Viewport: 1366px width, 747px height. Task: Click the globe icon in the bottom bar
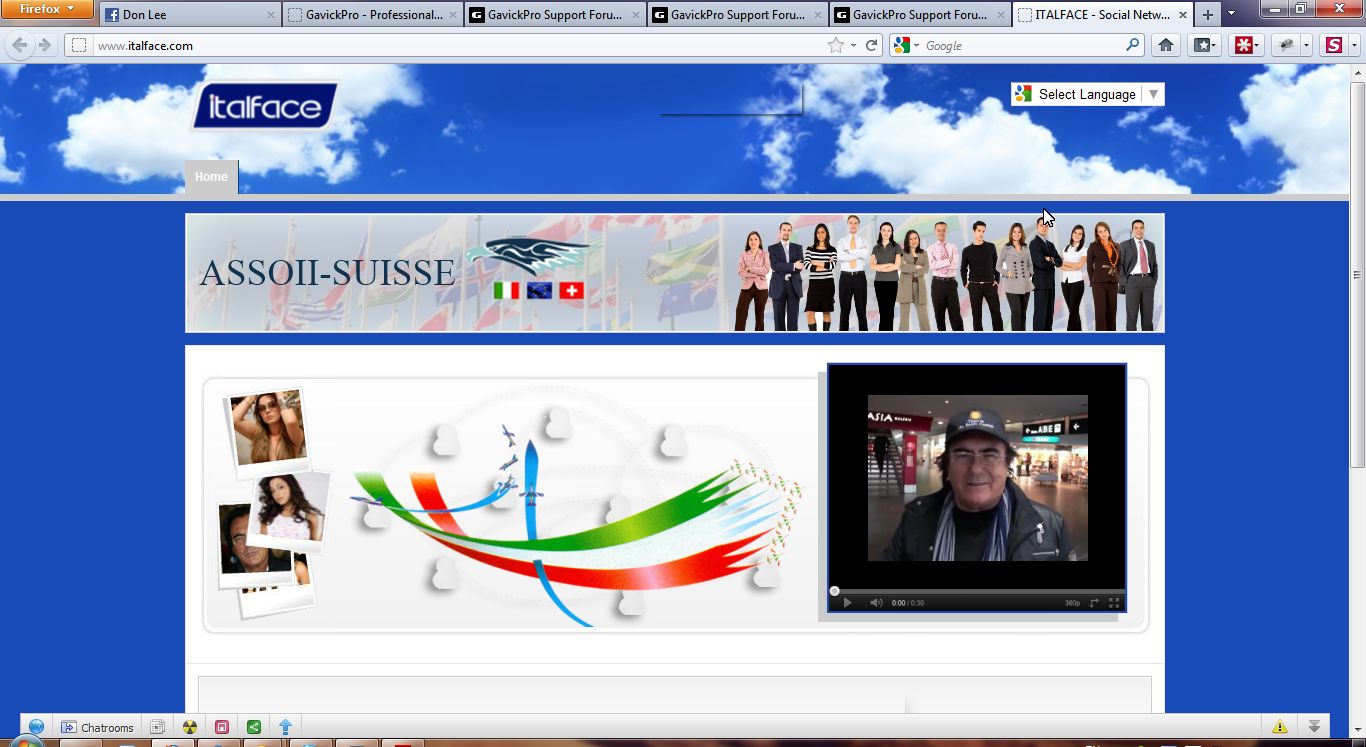[x=36, y=727]
